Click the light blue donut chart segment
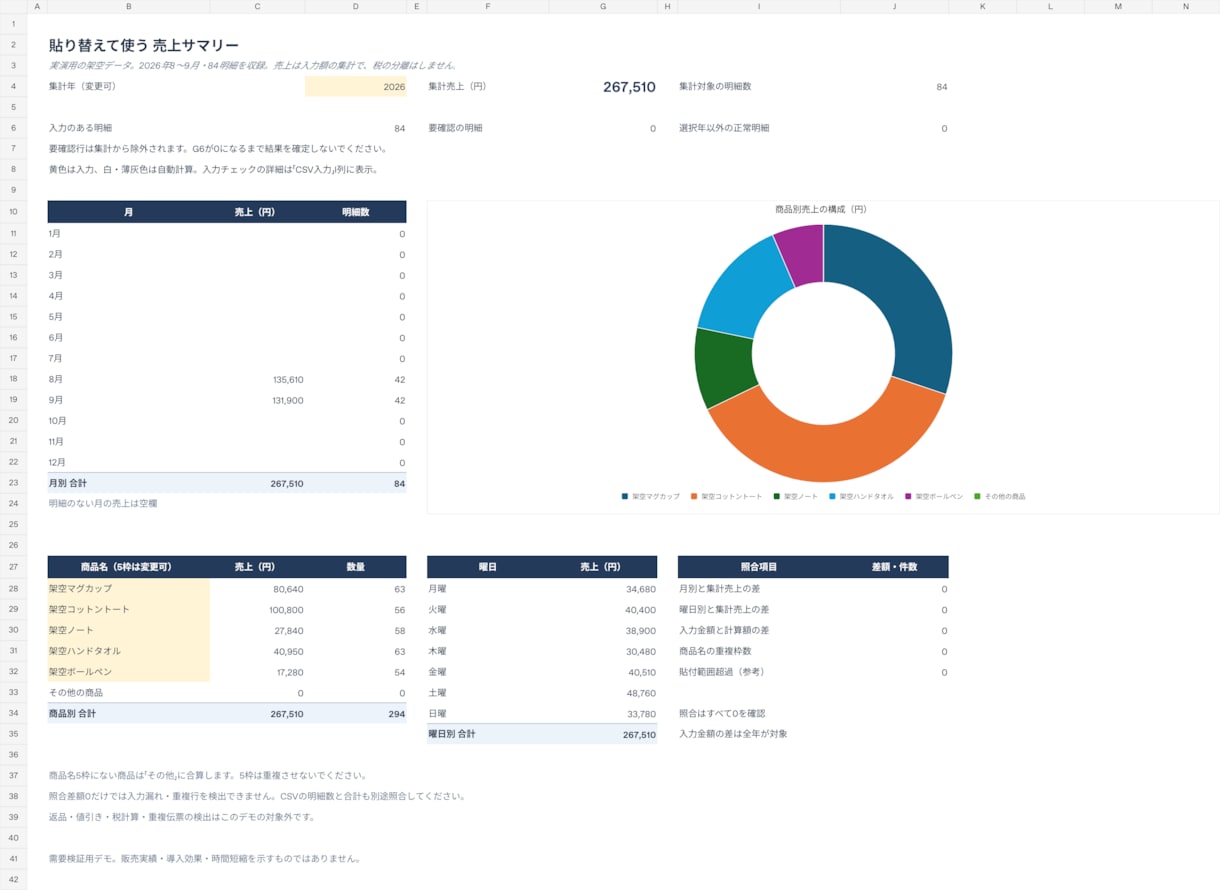This screenshot has height=890, width=1220. (742, 288)
